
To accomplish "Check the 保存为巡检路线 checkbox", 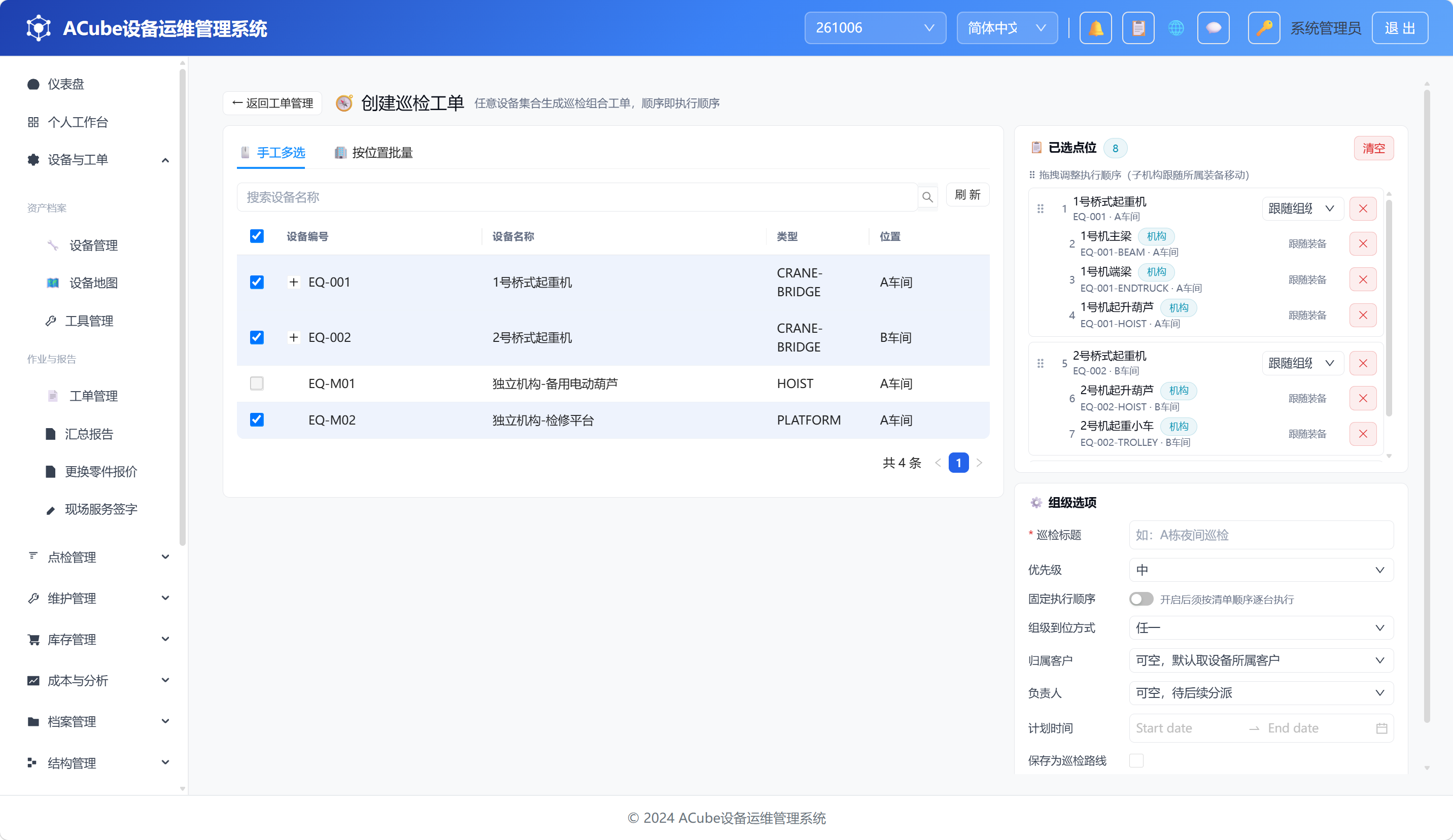I will 1136,760.
